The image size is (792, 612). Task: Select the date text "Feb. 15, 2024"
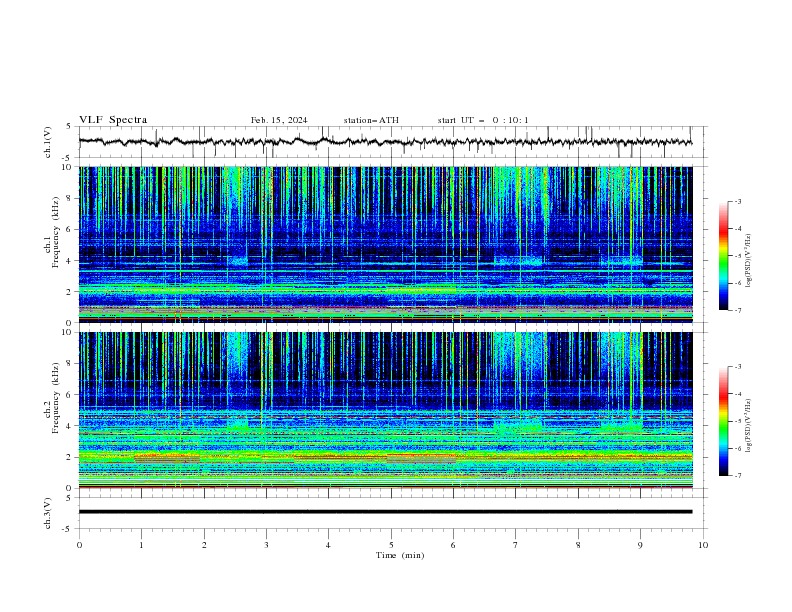[x=279, y=120]
